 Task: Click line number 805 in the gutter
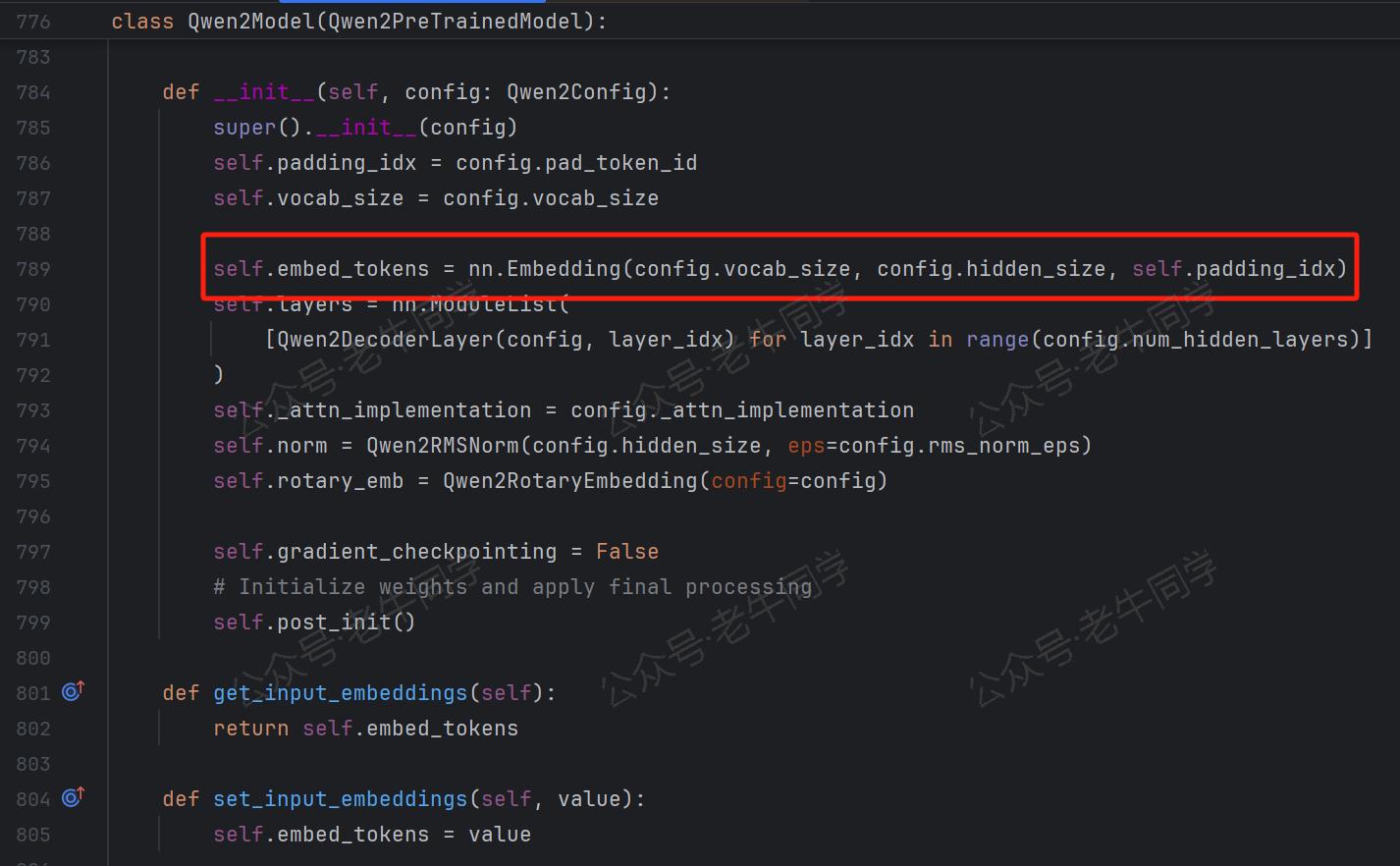(33, 835)
